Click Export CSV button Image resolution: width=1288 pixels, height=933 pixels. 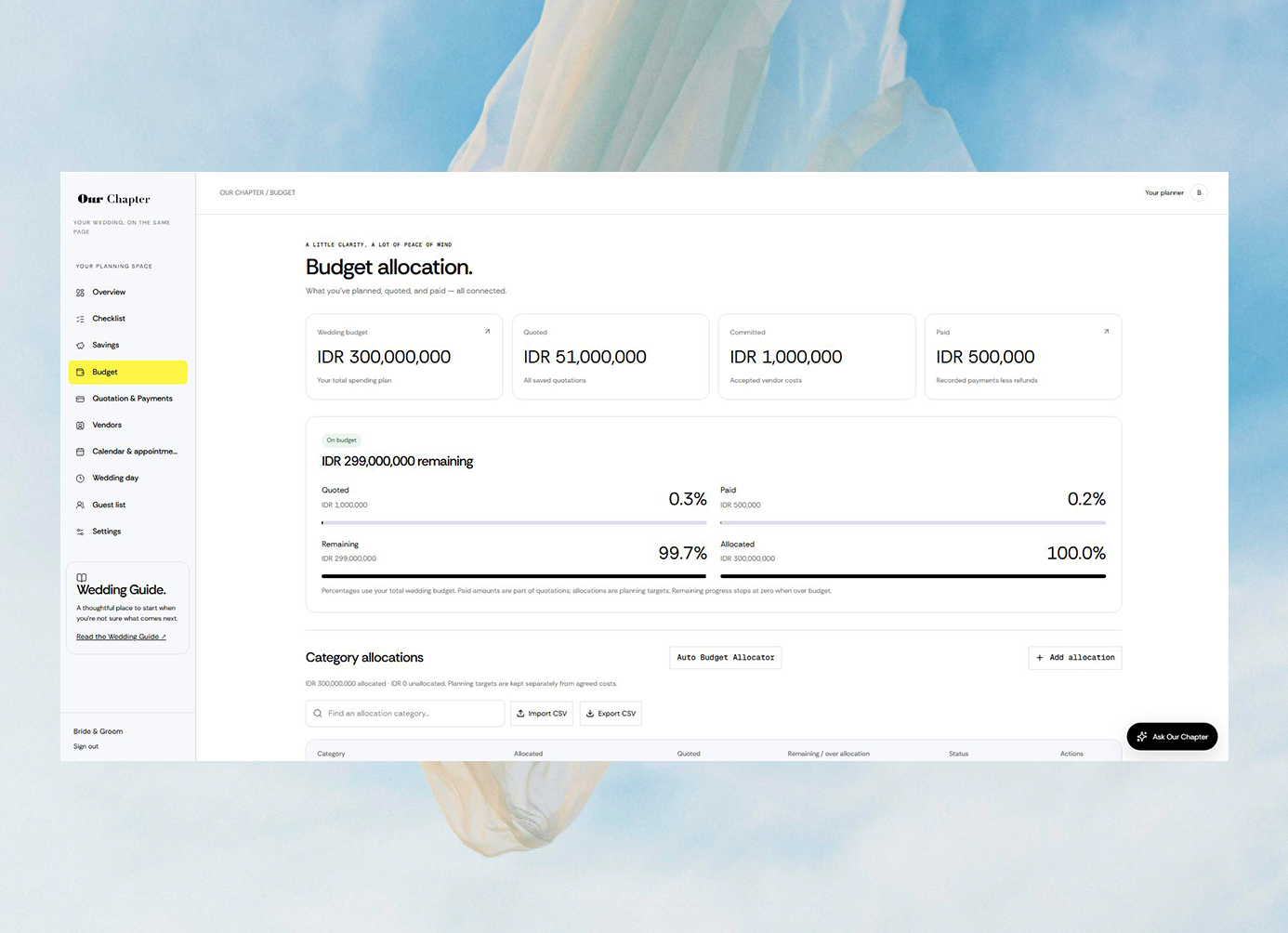[x=611, y=714]
